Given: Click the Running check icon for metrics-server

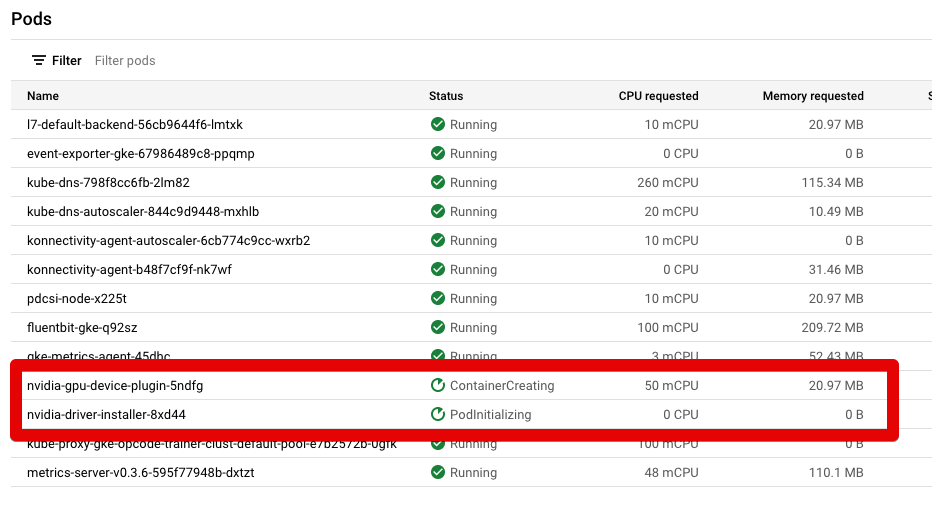Looking at the screenshot, I should pyautogui.click(x=437, y=472).
